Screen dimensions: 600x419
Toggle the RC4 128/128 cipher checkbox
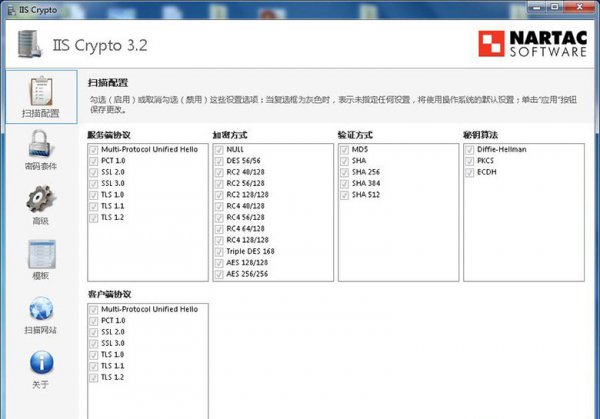219,241
